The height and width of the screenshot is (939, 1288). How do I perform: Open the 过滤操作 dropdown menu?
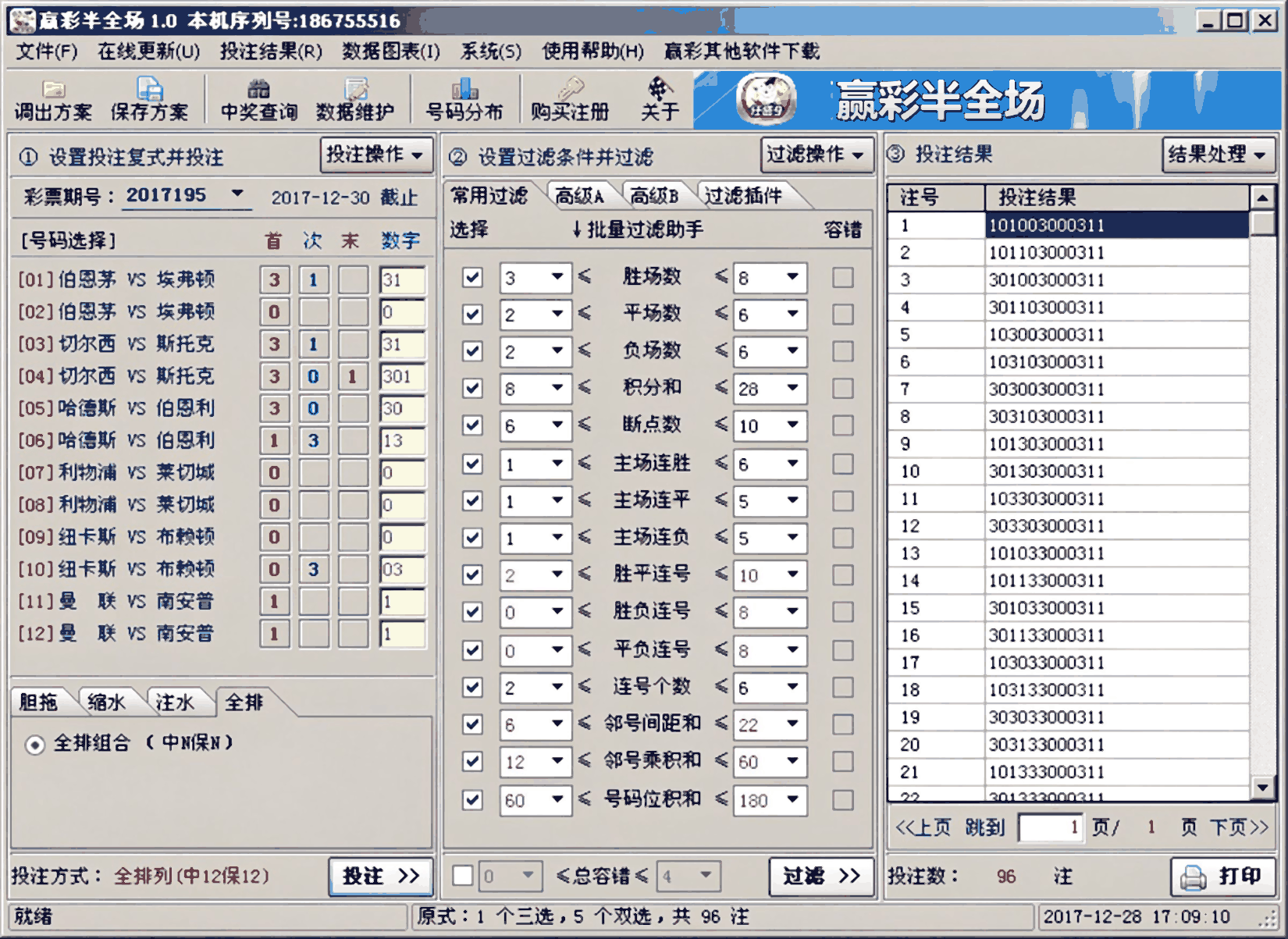(817, 155)
